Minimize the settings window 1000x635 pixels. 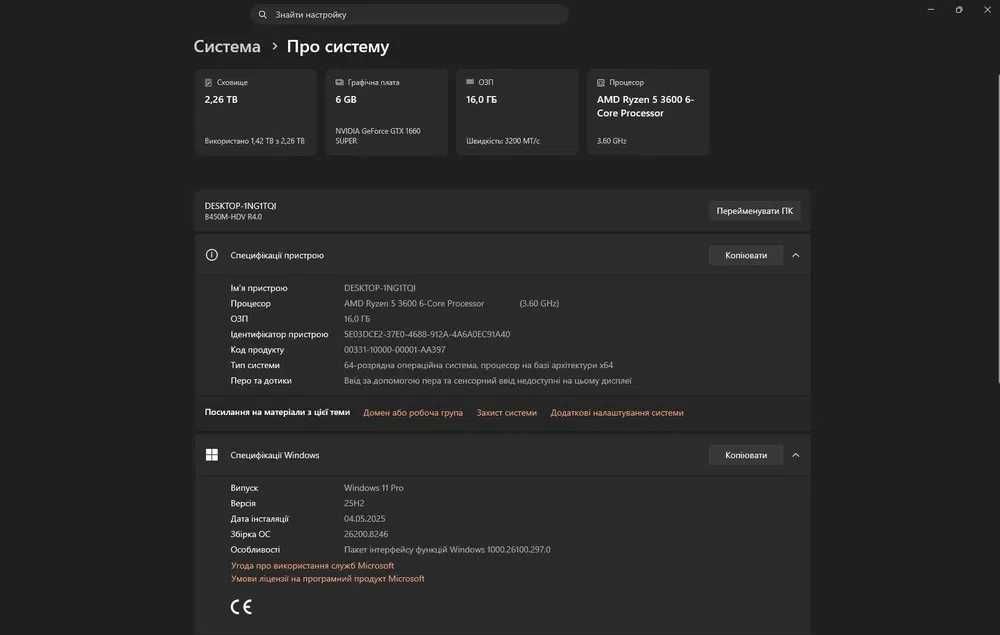click(930, 10)
